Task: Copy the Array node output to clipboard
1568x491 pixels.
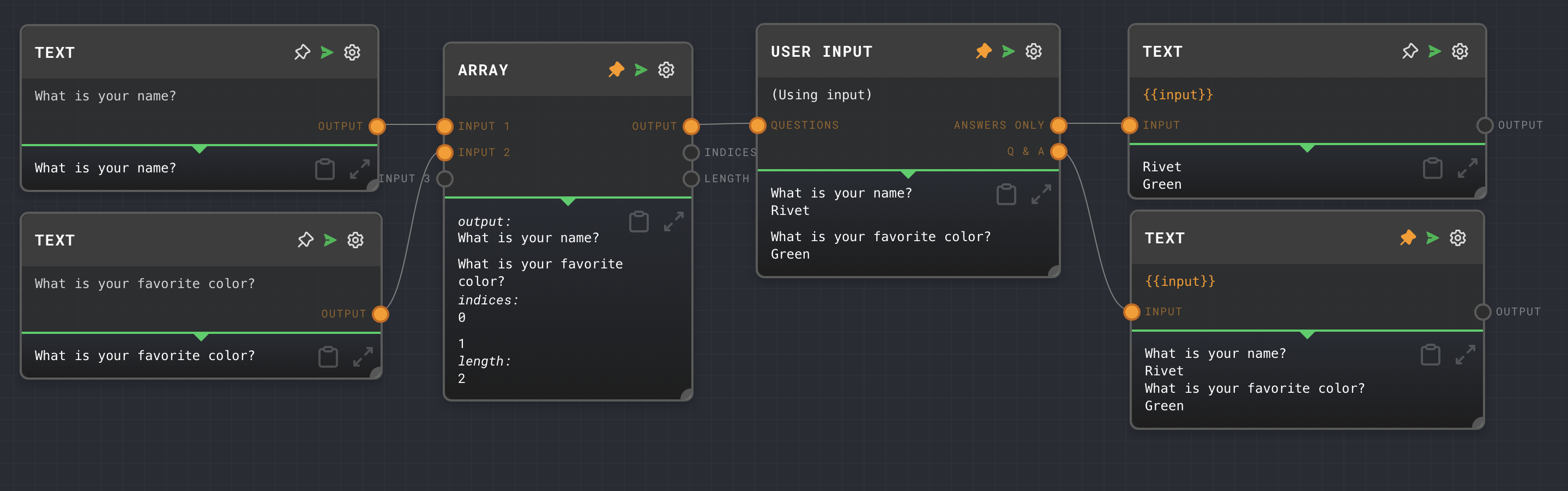Action: [638, 221]
